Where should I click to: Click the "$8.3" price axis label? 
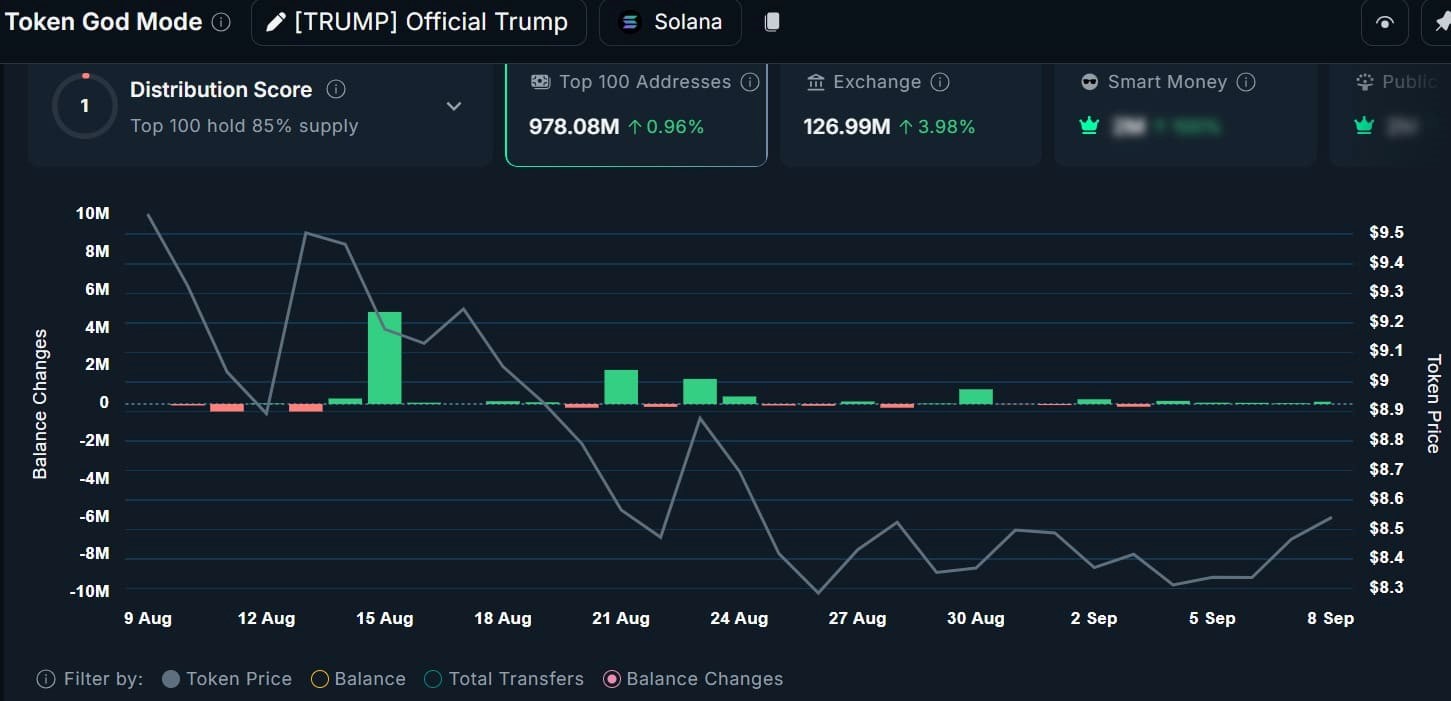1387,587
